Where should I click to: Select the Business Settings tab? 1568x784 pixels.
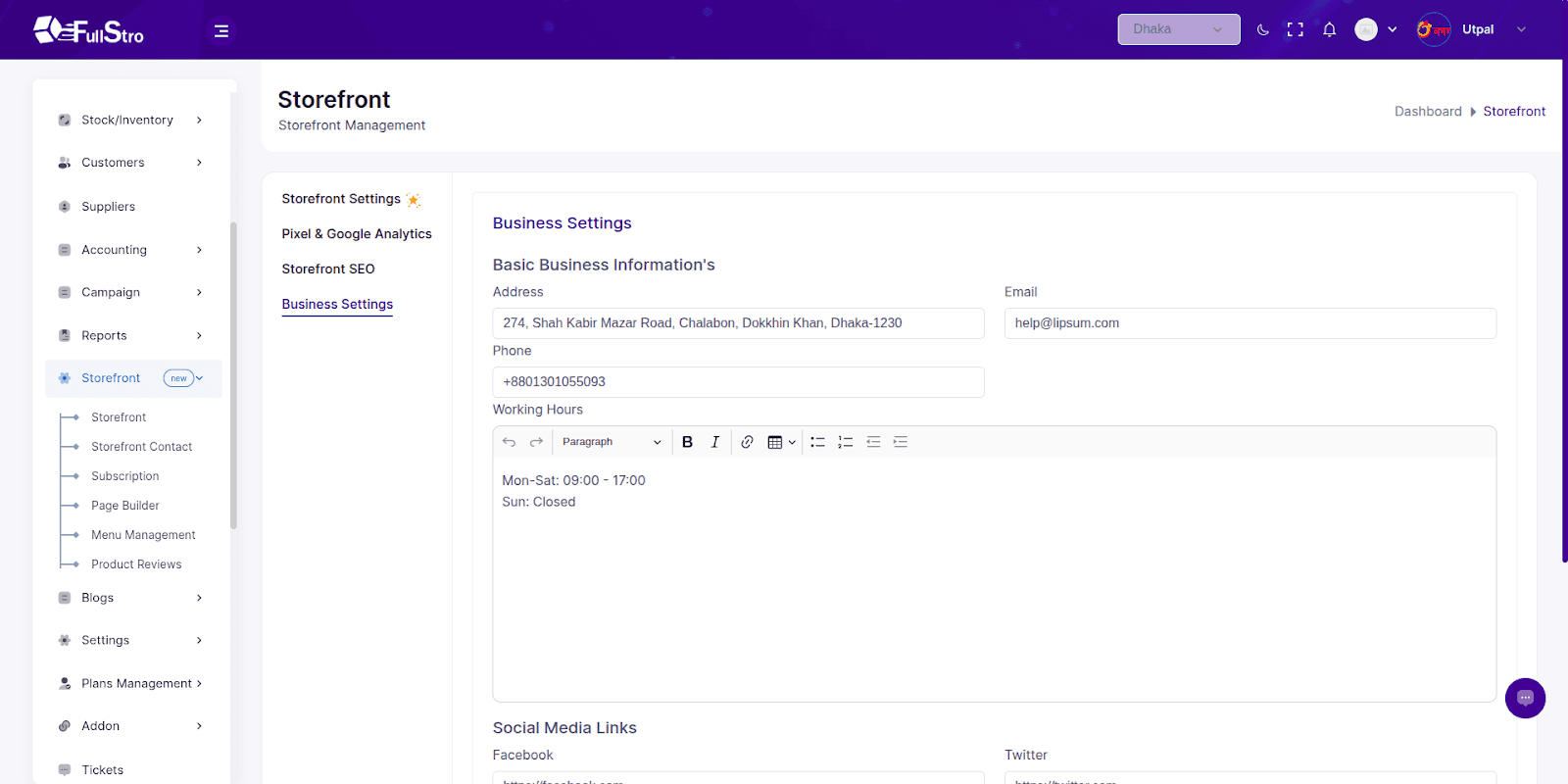click(337, 305)
